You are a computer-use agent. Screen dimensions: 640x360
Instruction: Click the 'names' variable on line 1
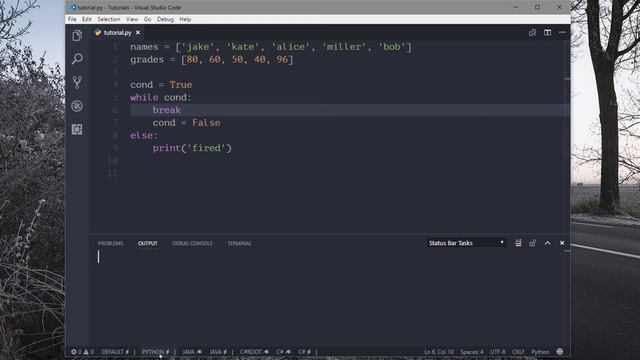144,47
